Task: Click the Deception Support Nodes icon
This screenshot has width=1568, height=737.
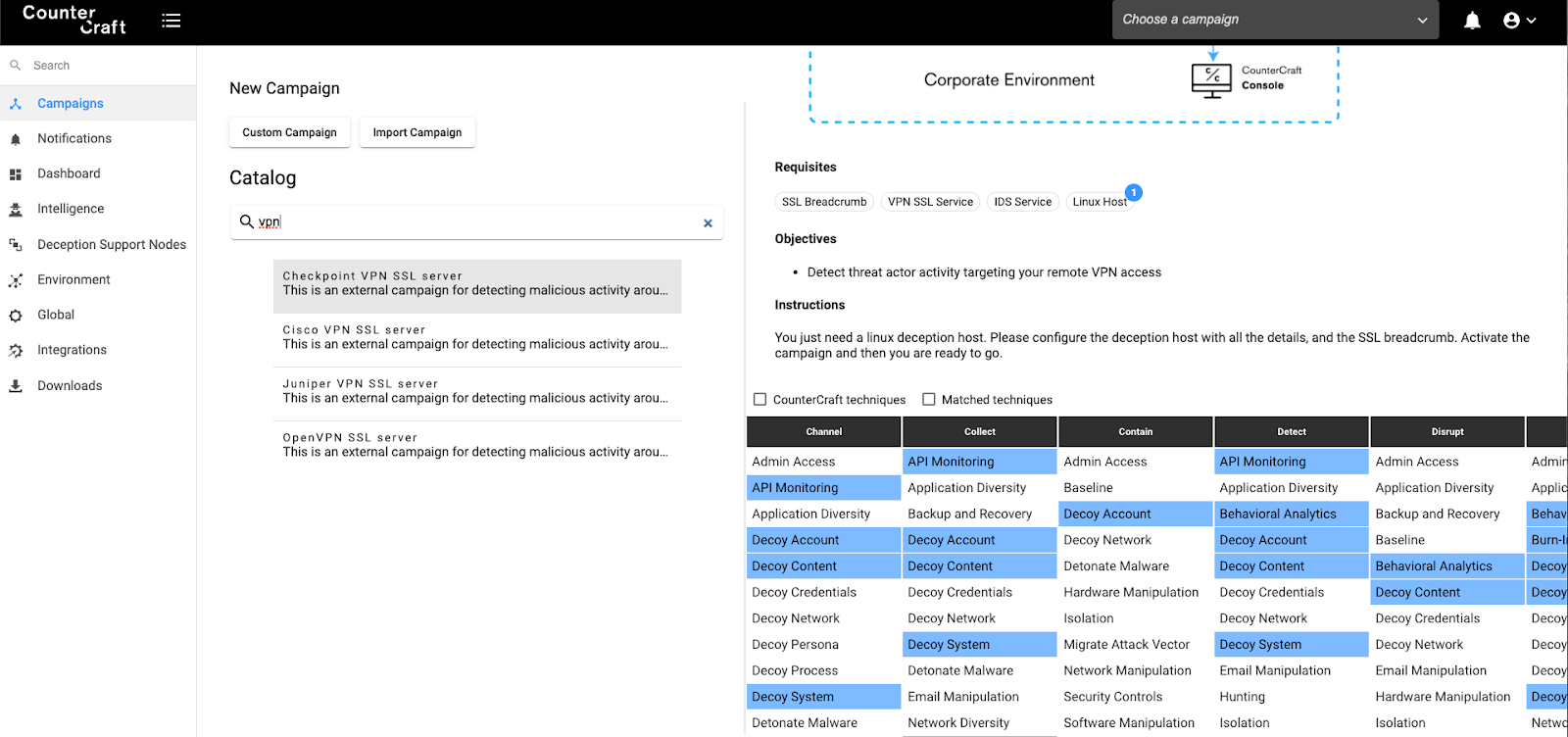Action: click(16, 245)
